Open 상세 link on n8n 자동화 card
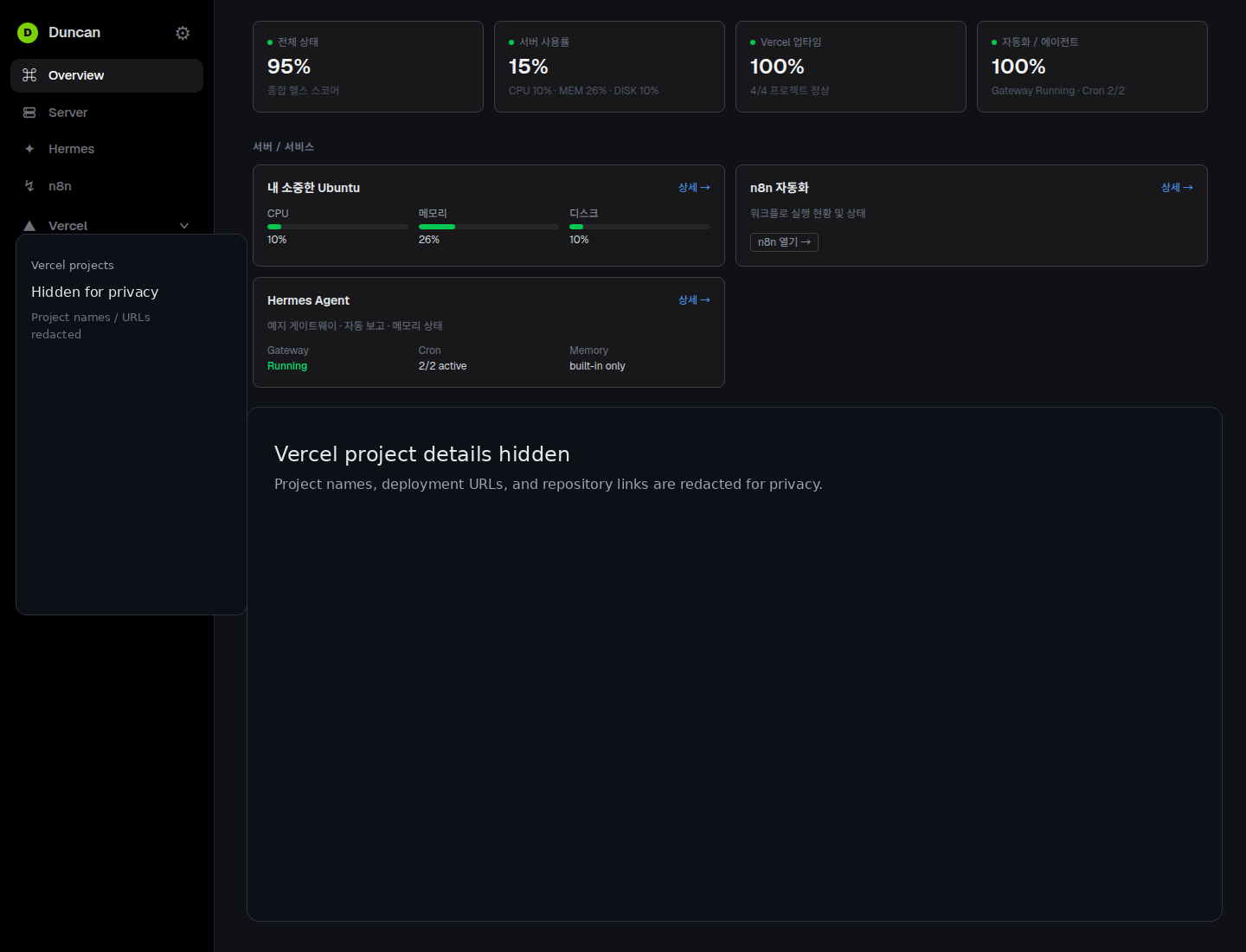Image resolution: width=1246 pixels, height=952 pixels. [x=1177, y=188]
